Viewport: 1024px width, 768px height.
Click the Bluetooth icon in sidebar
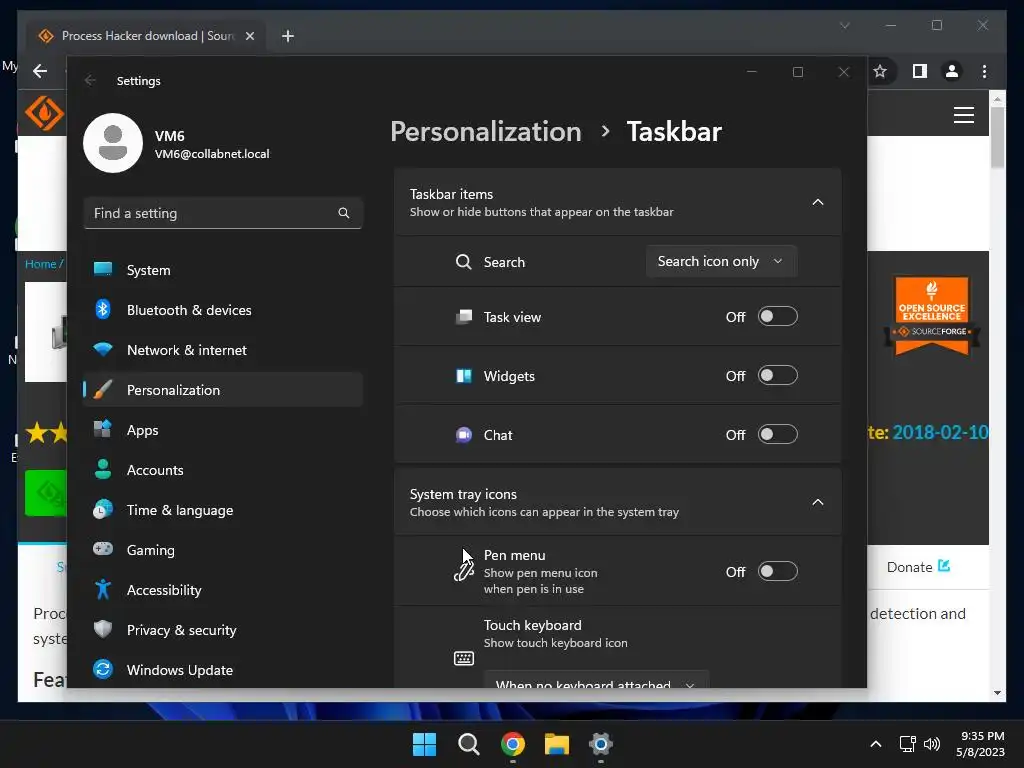coord(103,309)
